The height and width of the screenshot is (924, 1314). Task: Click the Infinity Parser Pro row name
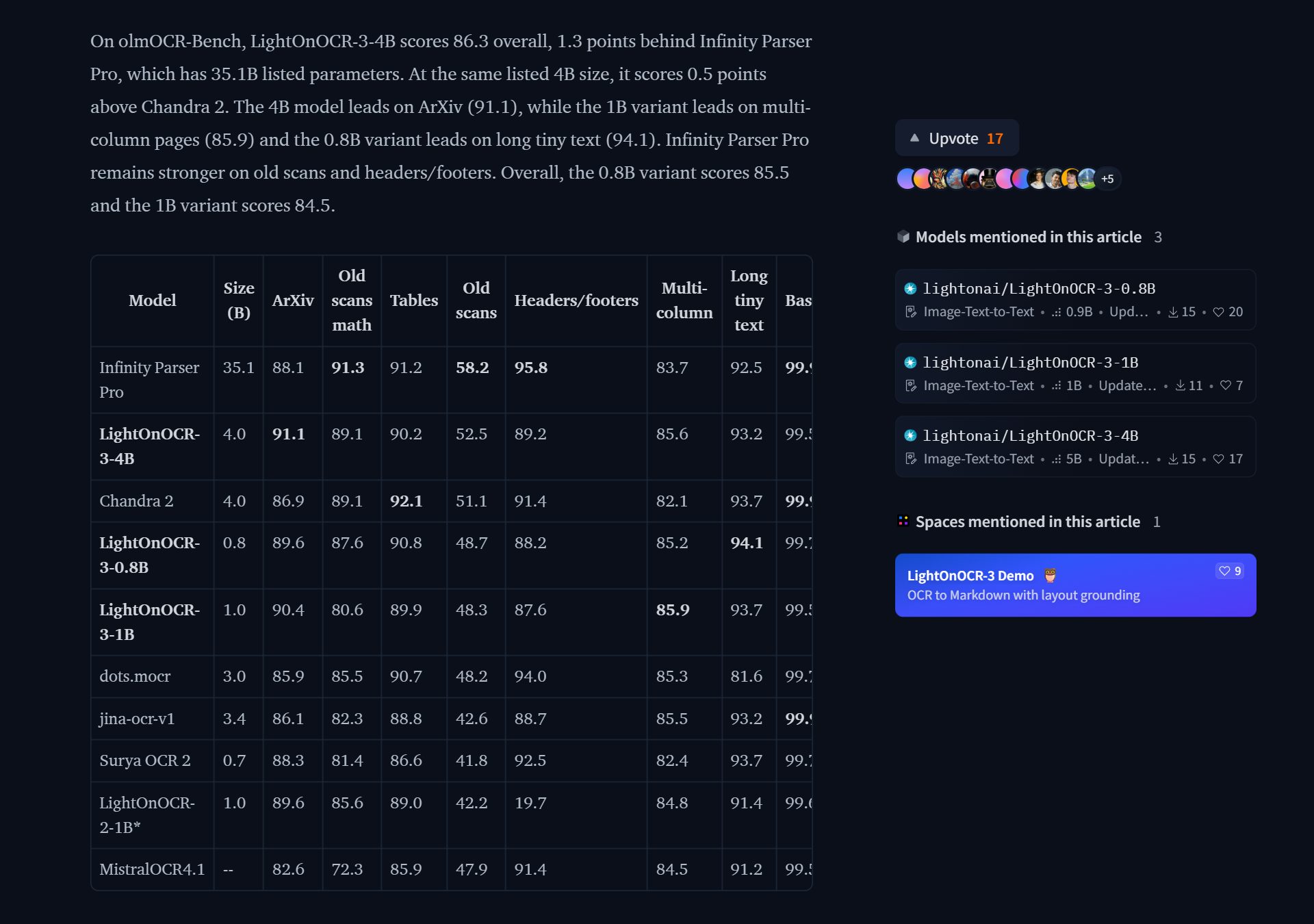(x=149, y=380)
